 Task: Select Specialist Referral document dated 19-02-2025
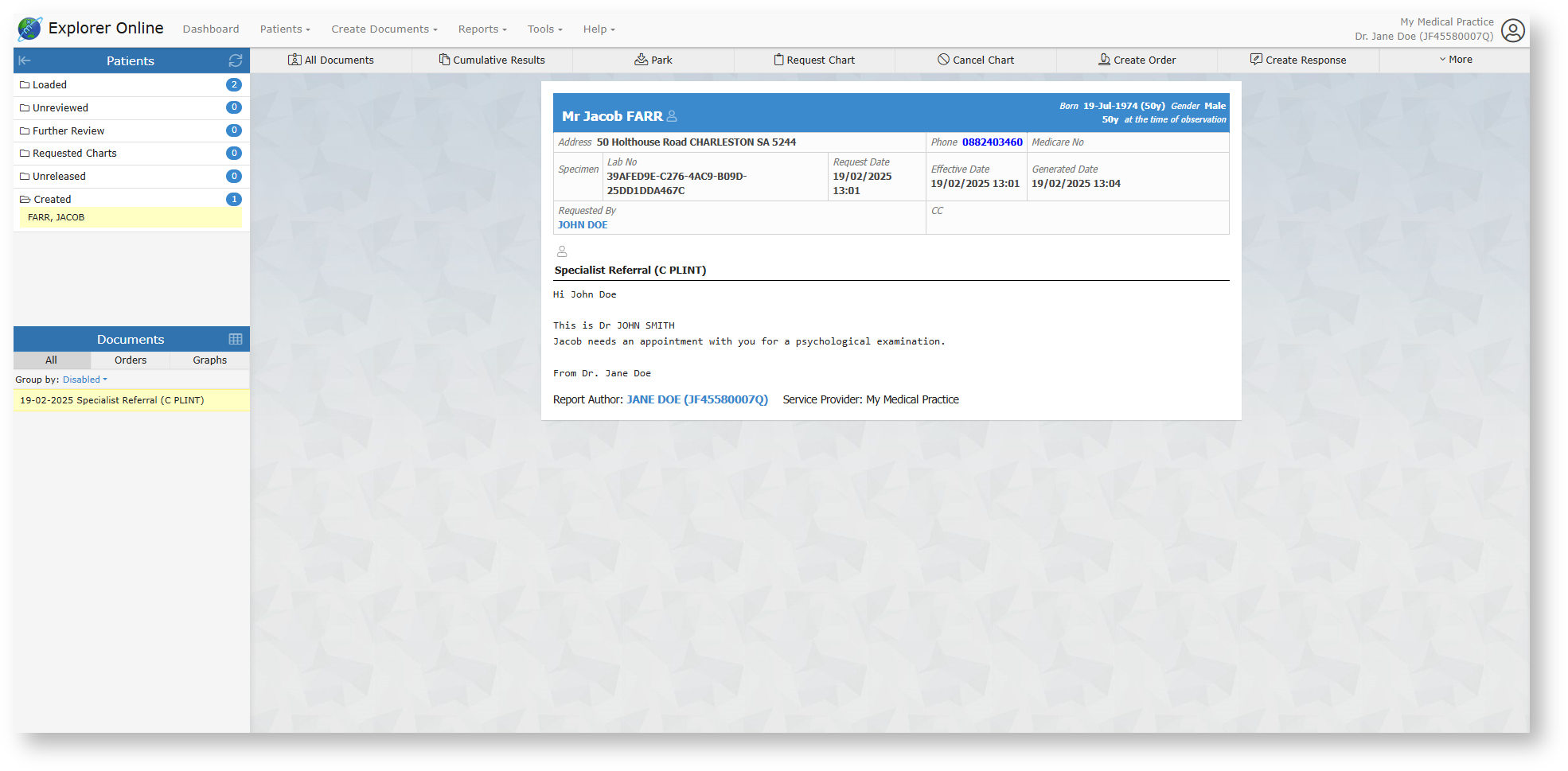coord(112,400)
